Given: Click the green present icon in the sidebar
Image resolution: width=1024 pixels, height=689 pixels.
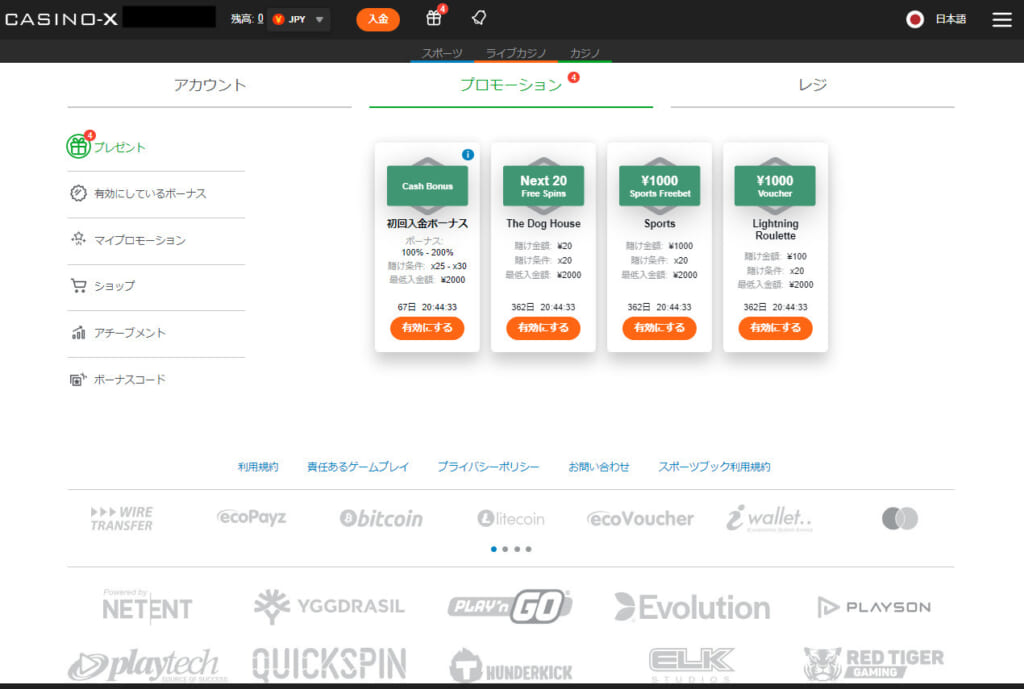Looking at the screenshot, I should pos(78,146).
